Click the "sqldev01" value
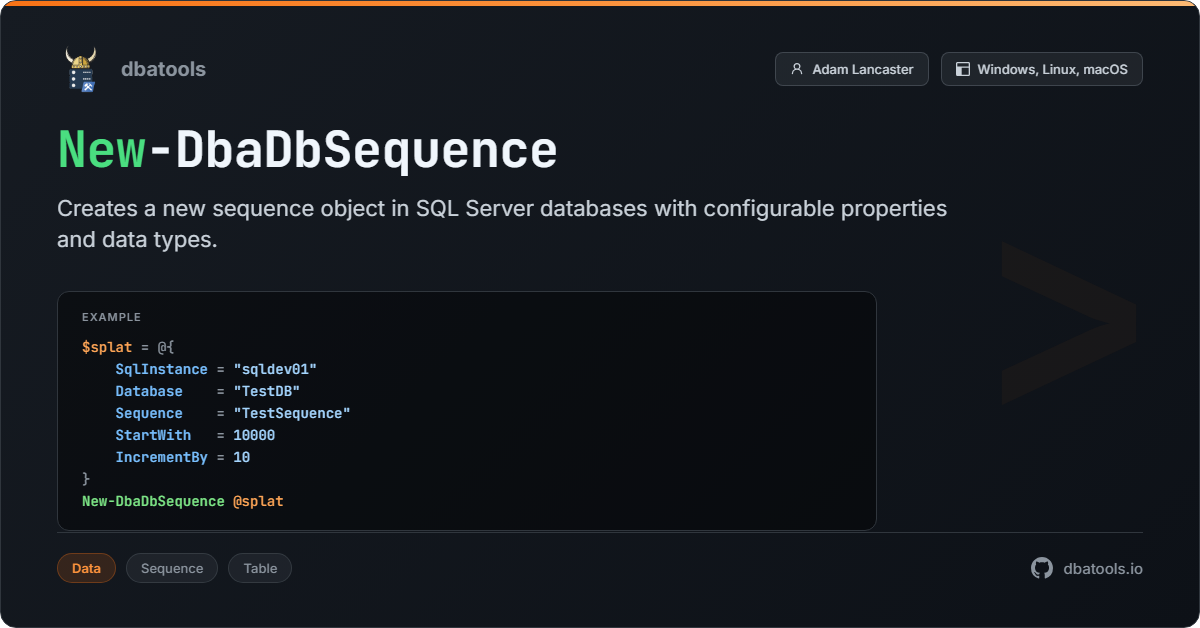 click(275, 369)
